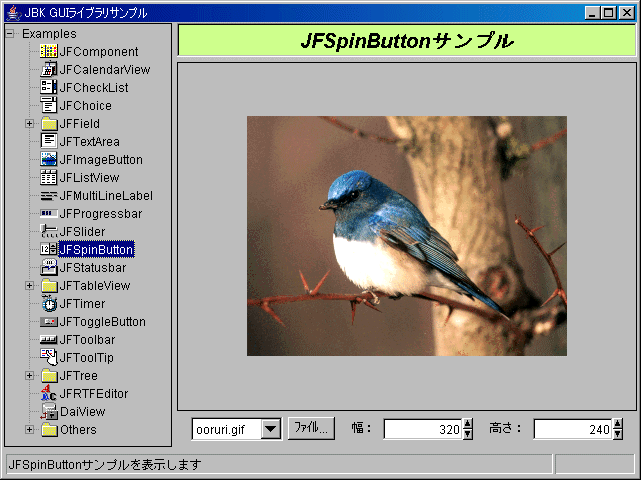Click the ファイル... button
641x480 pixels.
coord(311,428)
